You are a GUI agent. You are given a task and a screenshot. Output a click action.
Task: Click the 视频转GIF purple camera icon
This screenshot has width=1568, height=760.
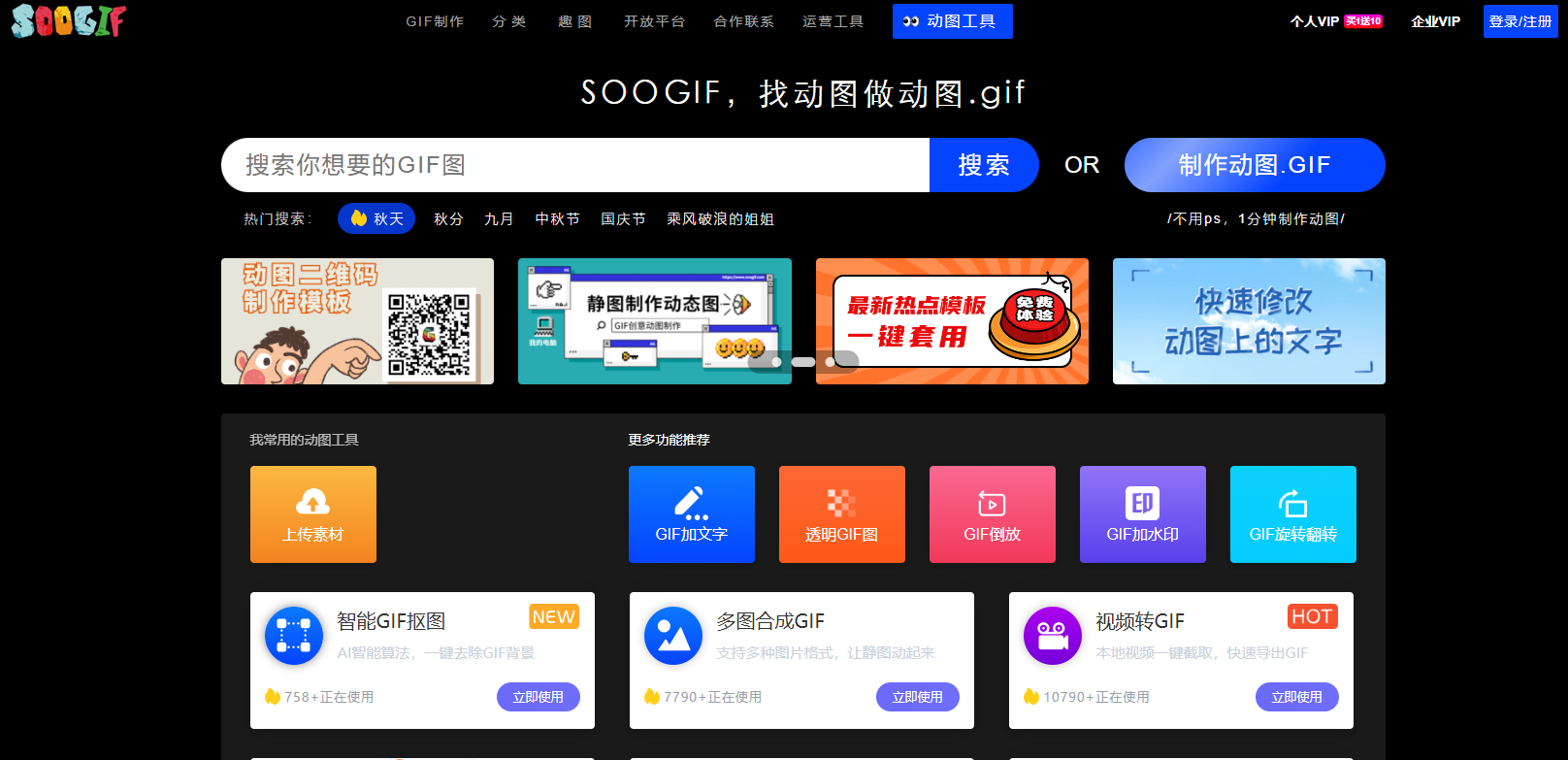coord(1053,636)
